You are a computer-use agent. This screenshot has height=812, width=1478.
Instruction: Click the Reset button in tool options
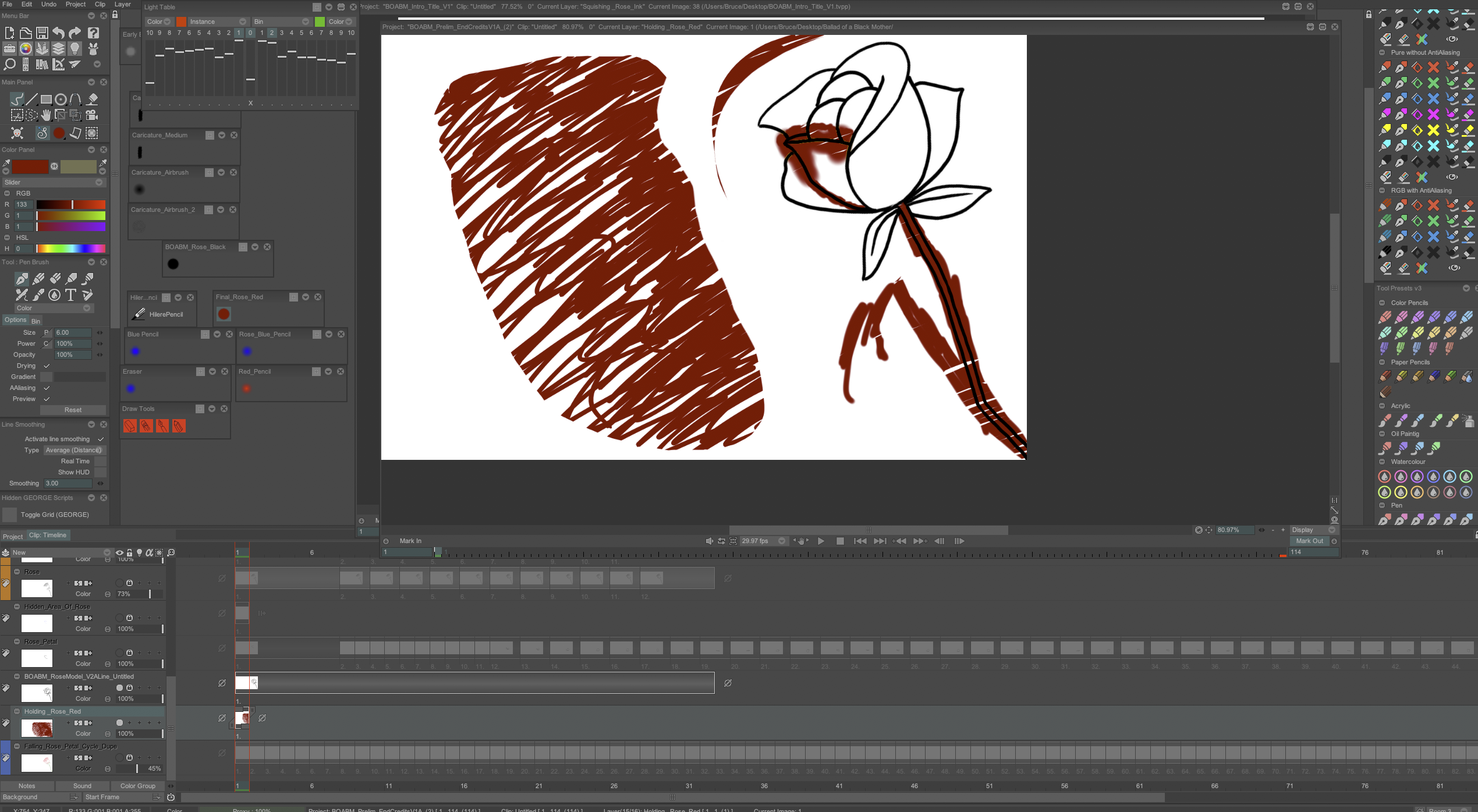click(73, 410)
